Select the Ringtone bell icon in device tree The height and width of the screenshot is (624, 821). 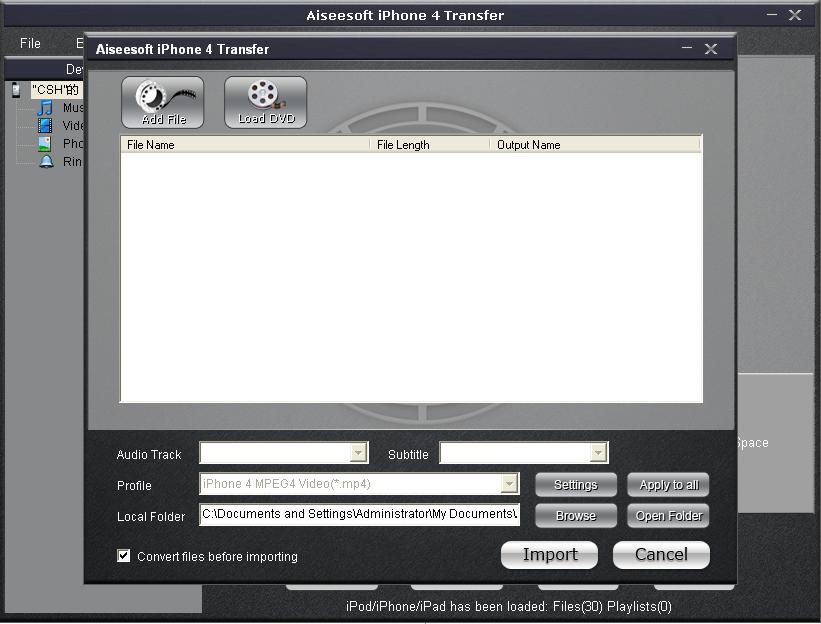coord(47,161)
